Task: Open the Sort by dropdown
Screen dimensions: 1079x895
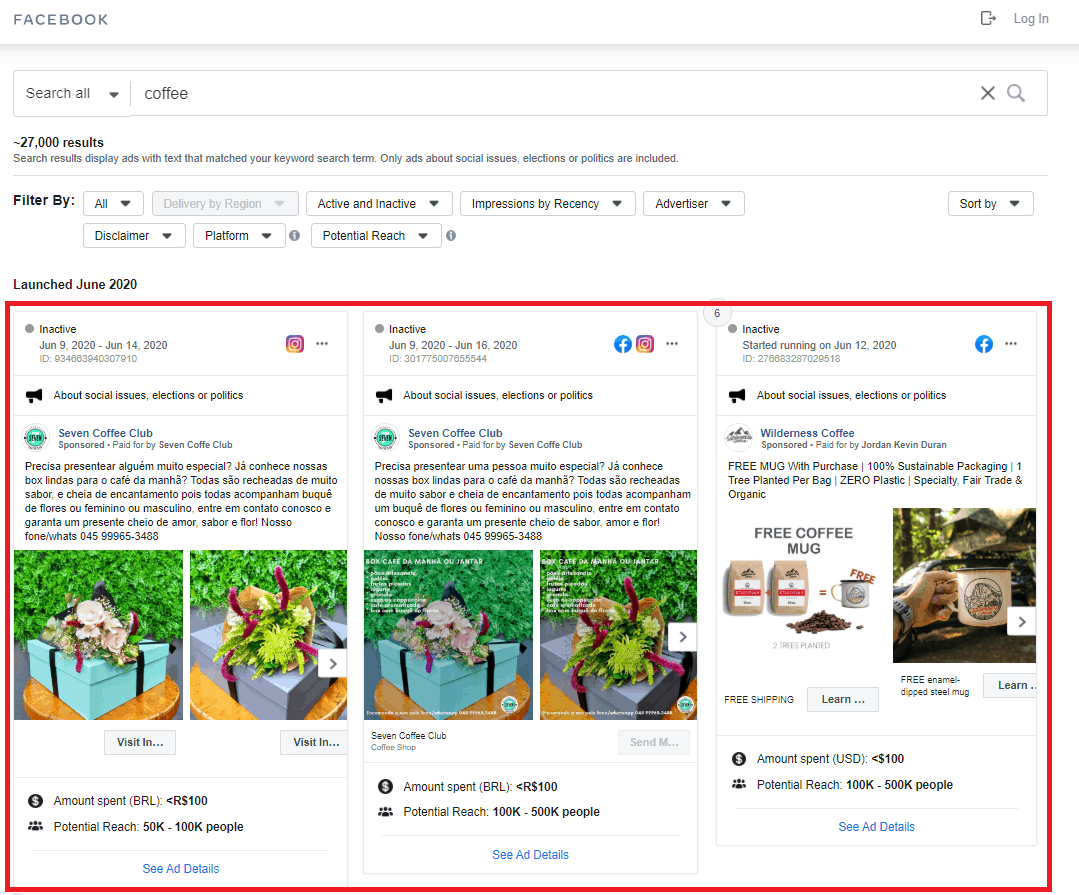Action: point(990,204)
